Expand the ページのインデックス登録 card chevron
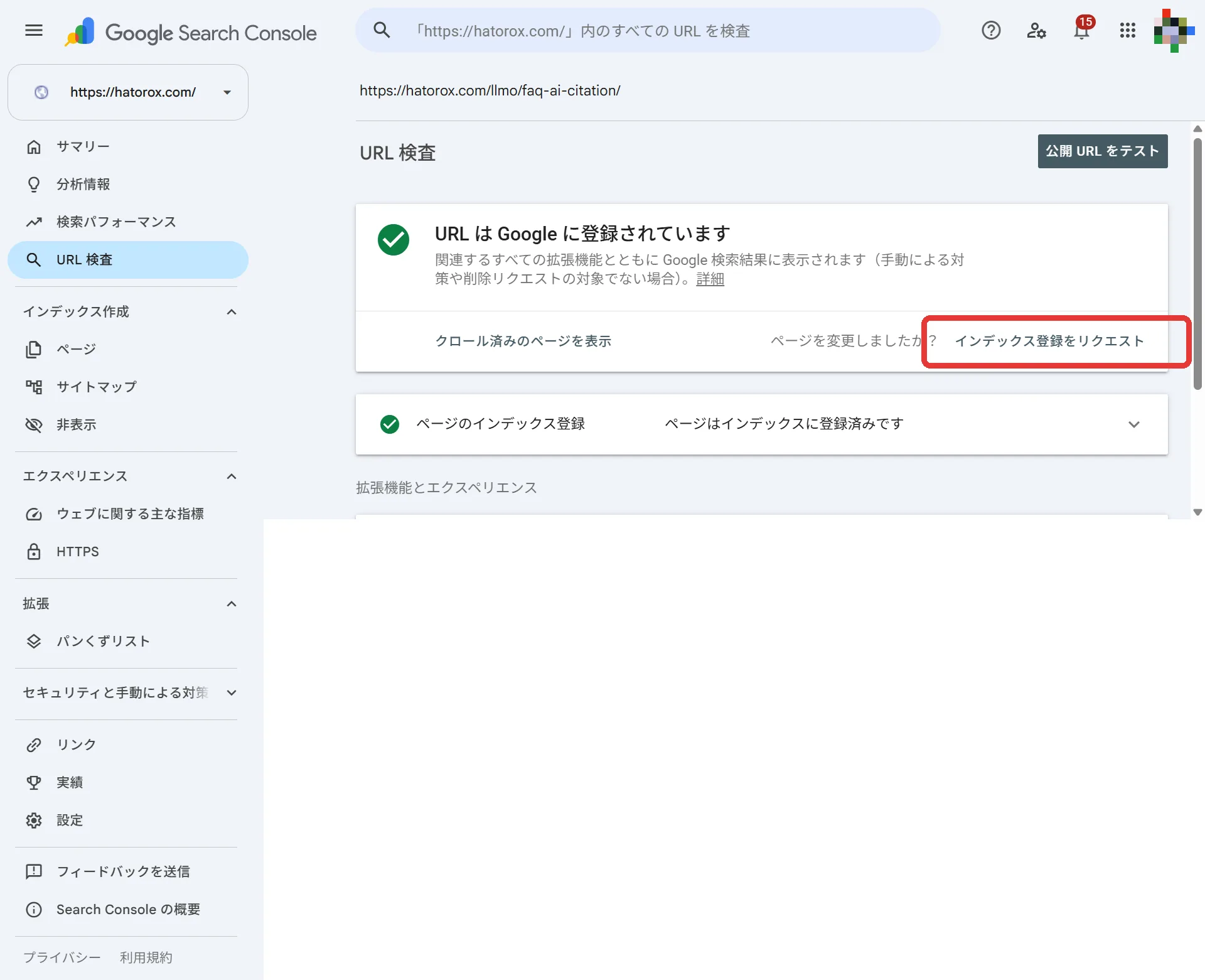The width and height of the screenshot is (1205, 980). click(1134, 424)
